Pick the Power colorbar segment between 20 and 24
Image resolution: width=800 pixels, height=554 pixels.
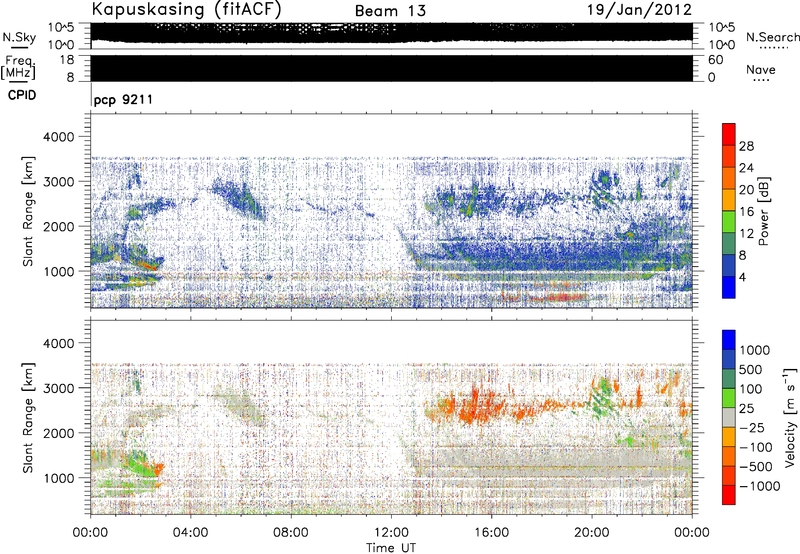(729, 179)
